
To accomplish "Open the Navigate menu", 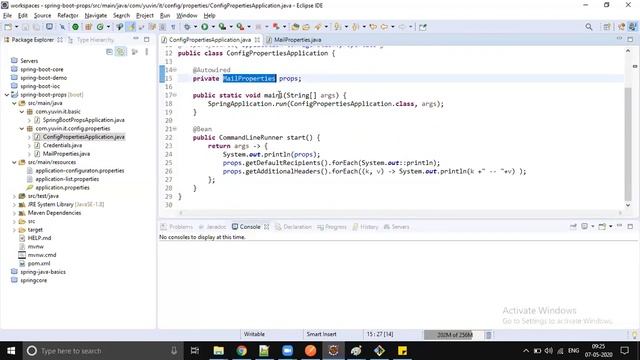I will tap(96, 16).
